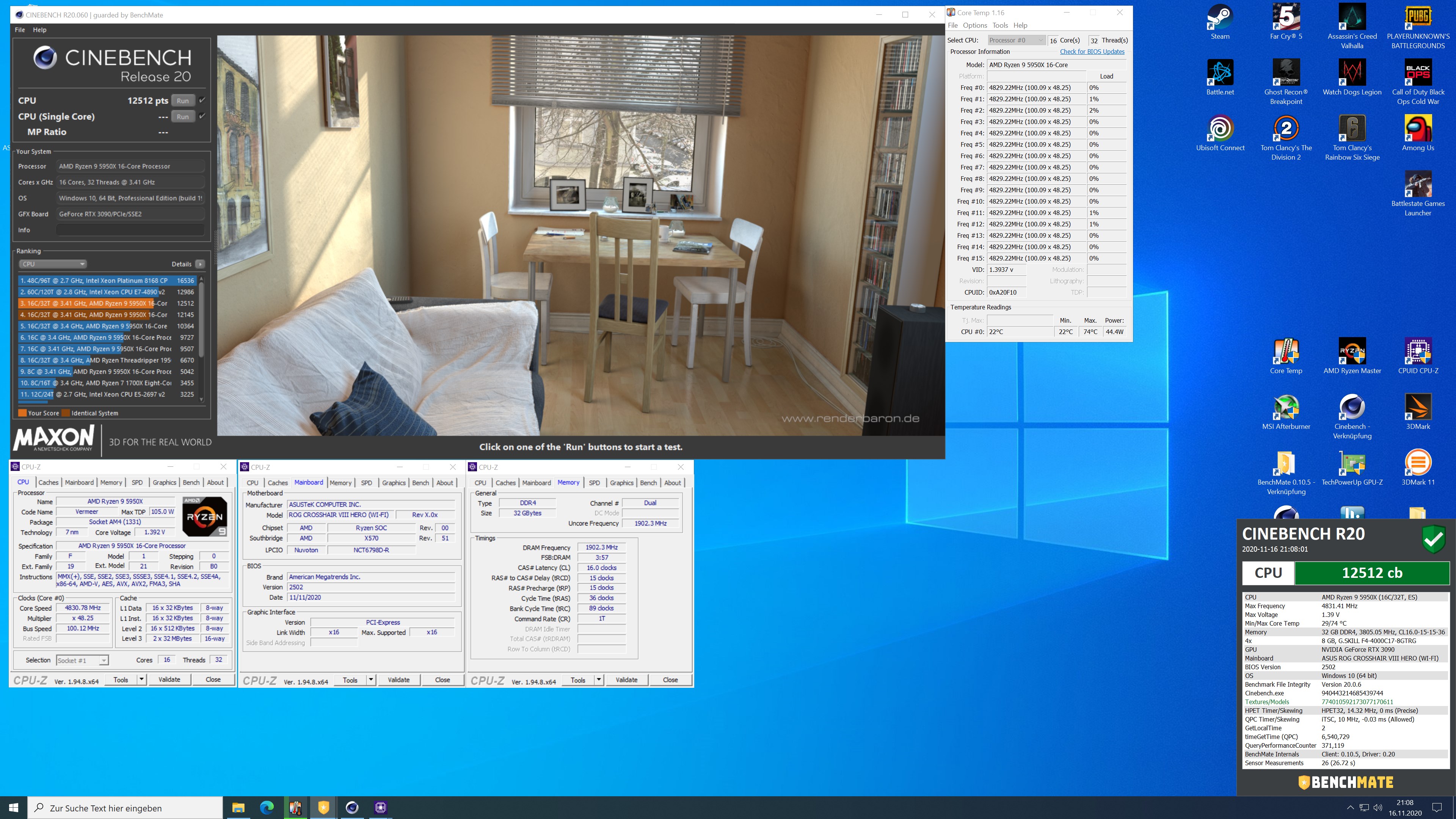Expand the ranking Details arrow
The height and width of the screenshot is (819, 1456).
[200, 264]
